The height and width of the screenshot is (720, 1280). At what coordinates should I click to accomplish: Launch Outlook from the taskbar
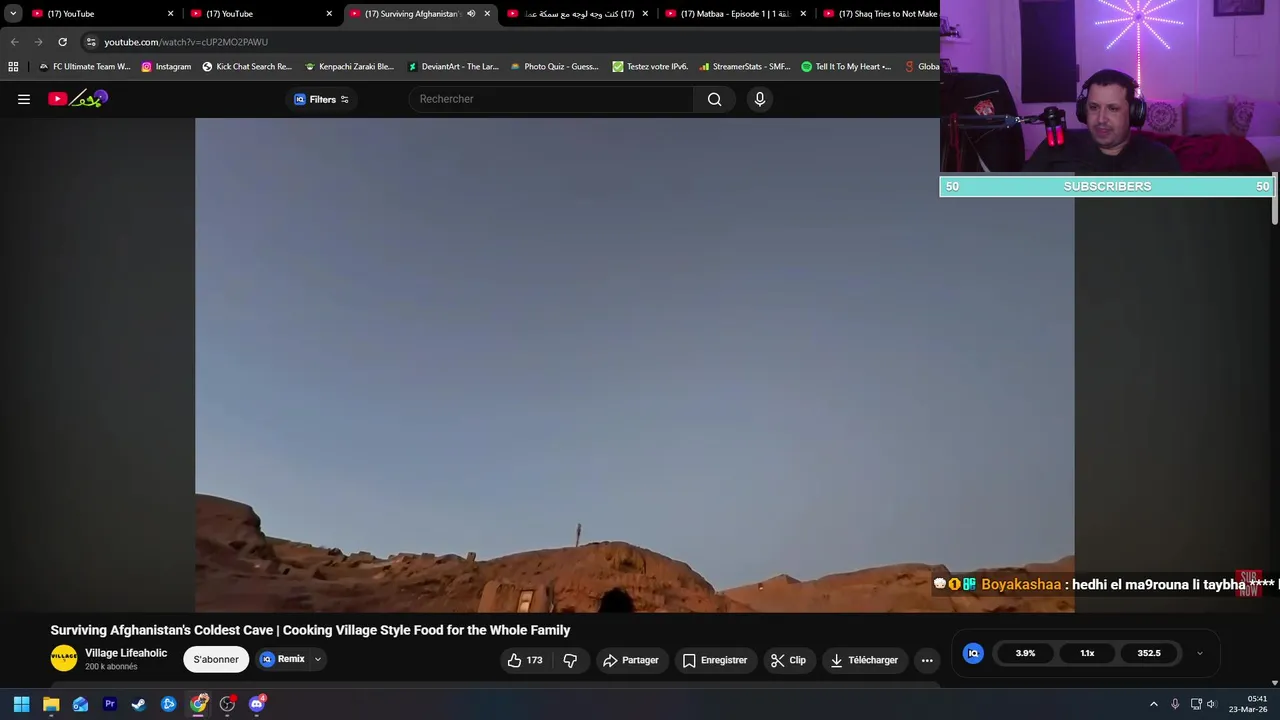click(80, 704)
